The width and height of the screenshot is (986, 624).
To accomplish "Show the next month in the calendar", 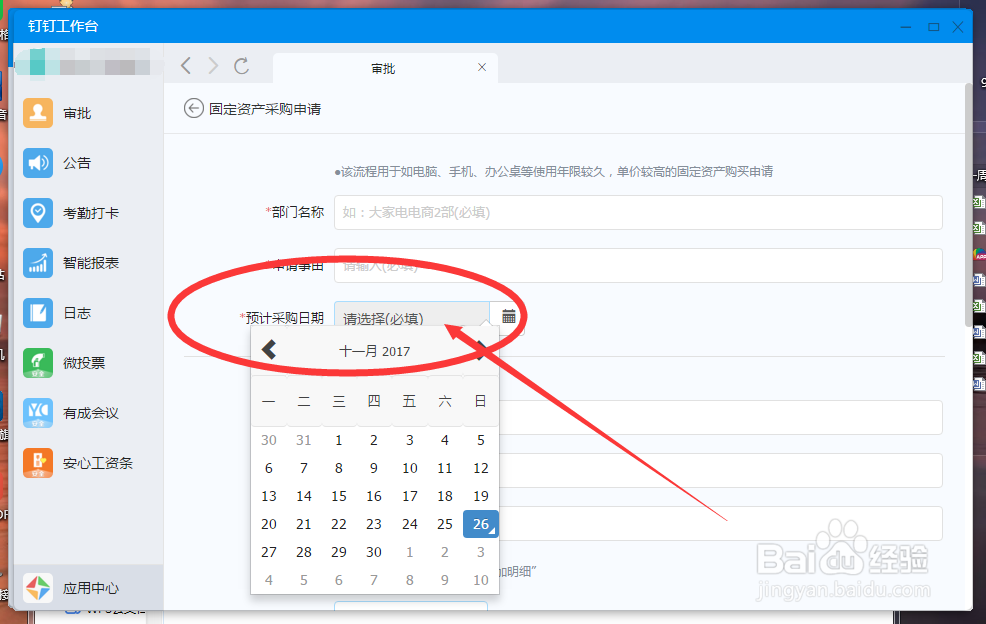I will (x=480, y=349).
